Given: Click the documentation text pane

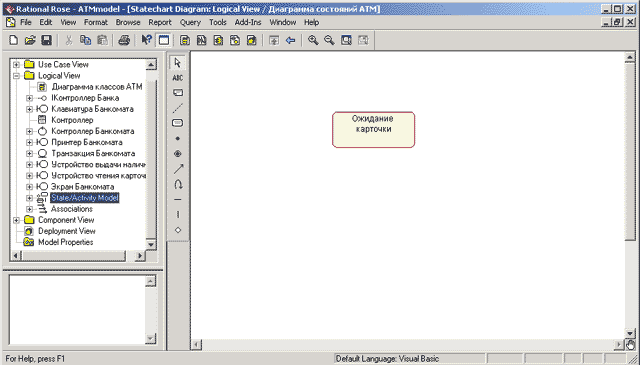Looking at the screenshot, I should click(x=78, y=309).
